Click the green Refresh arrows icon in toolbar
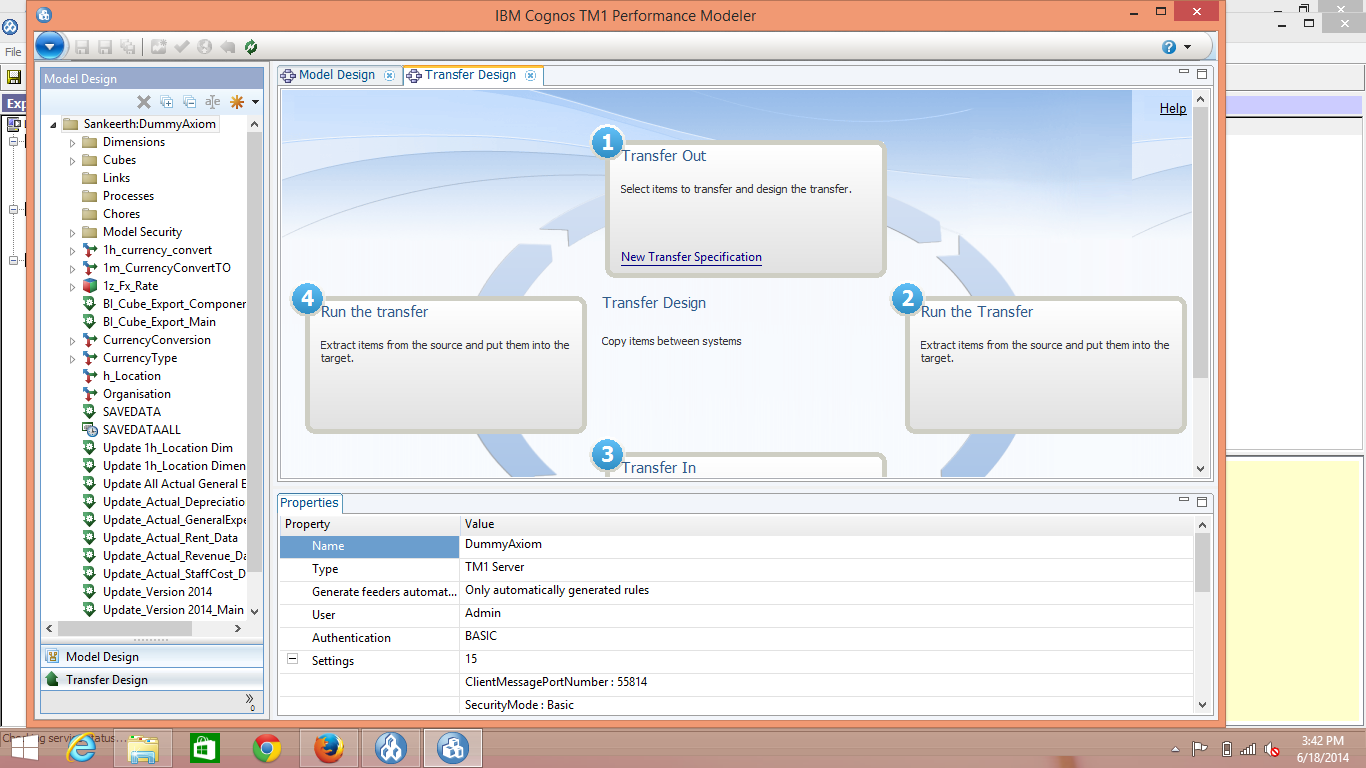1366x768 pixels. 251,47
